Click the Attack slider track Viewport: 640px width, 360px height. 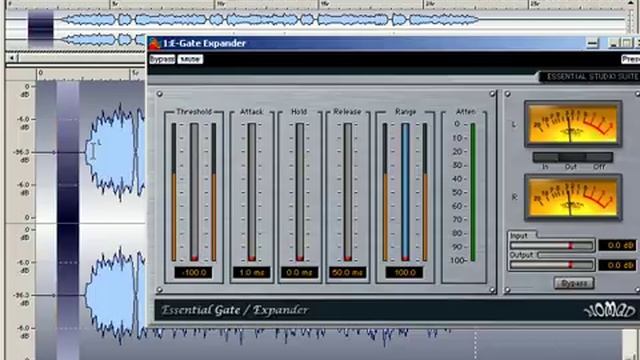[251, 192]
